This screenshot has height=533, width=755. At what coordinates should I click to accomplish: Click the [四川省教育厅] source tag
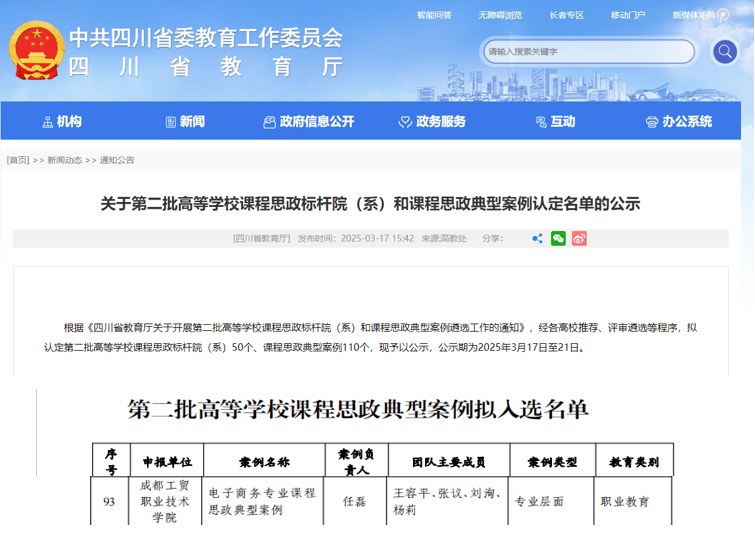point(261,238)
